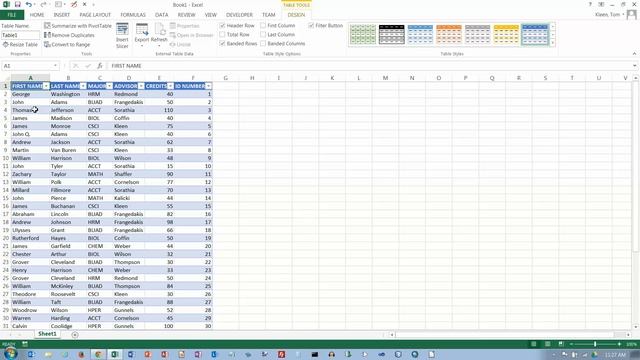This screenshot has height=360, width=640.
Task: Toggle the Filter Button checkbox
Action: coord(311,25)
